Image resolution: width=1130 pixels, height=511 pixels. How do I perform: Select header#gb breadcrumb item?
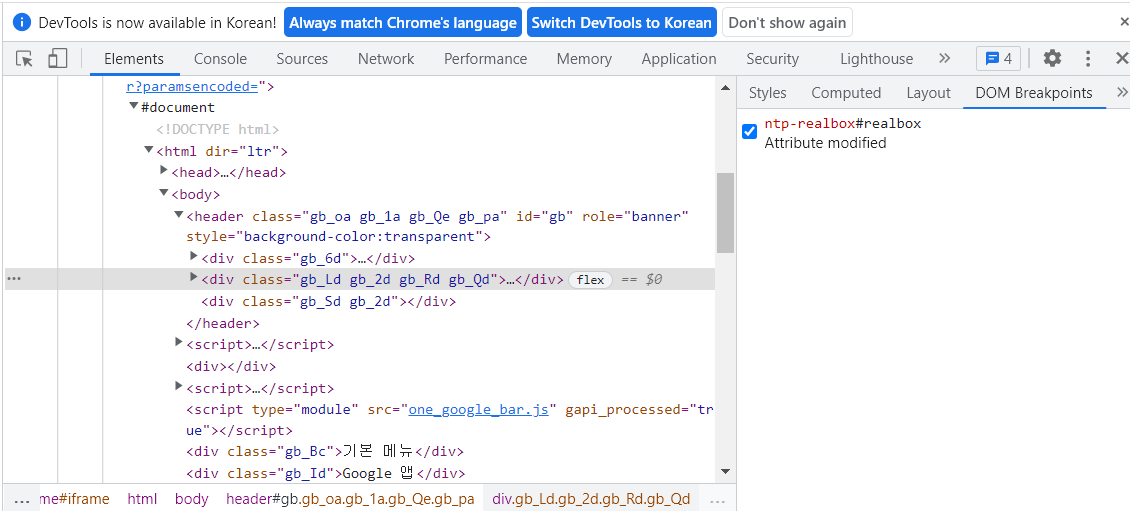350,499
